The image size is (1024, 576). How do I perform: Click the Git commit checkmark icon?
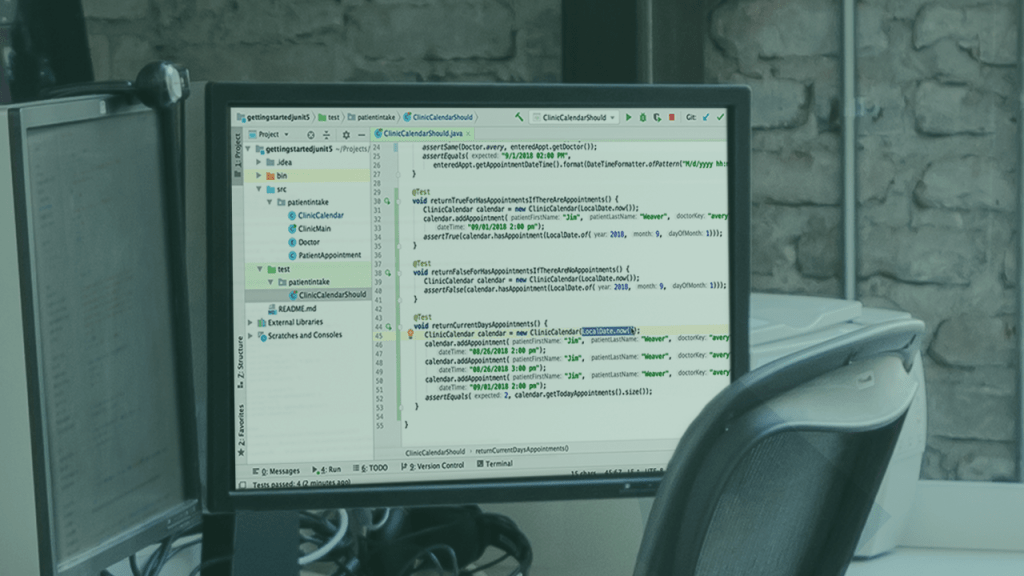(720, 117)
